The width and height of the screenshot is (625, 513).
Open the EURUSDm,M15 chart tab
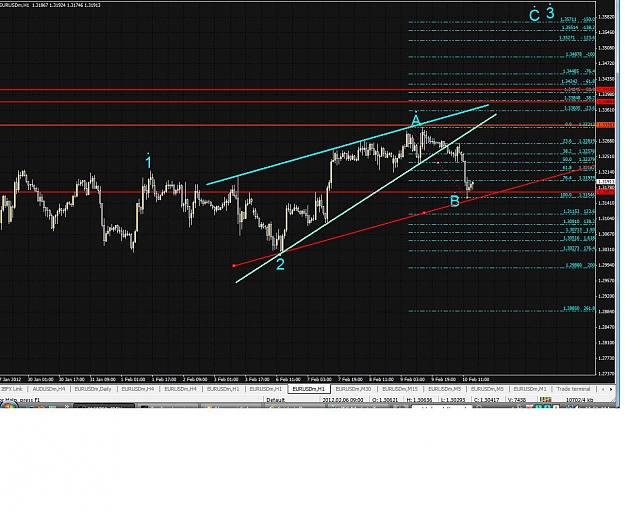coord(400,389)
